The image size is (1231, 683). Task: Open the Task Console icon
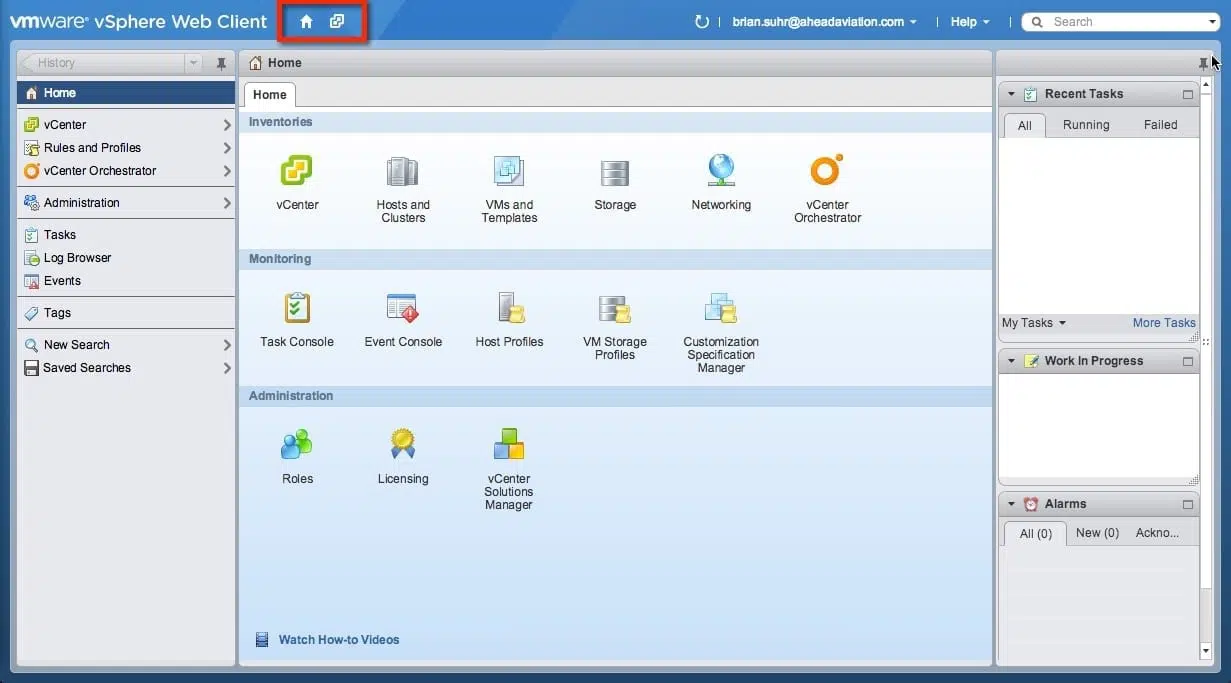[297, 308]
